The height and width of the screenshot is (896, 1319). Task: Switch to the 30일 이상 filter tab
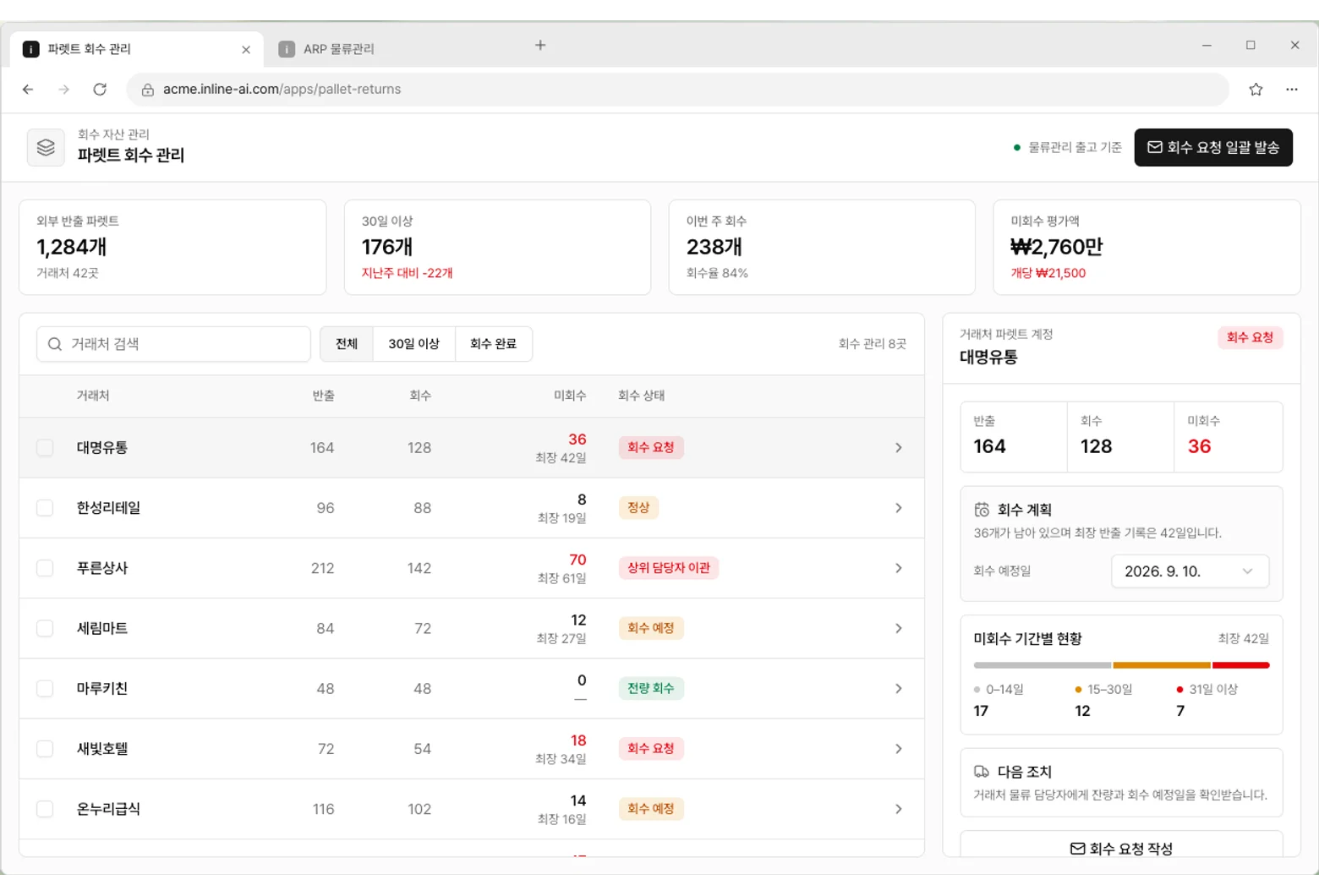(413, 344)
